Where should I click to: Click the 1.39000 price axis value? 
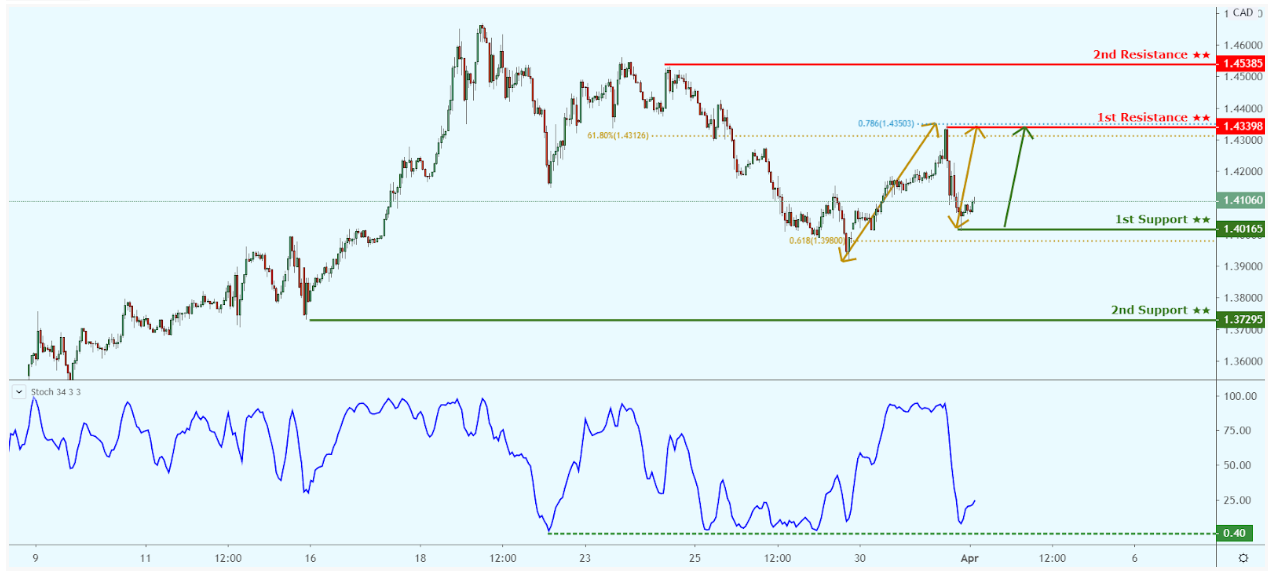click(x=1242, y=266)
